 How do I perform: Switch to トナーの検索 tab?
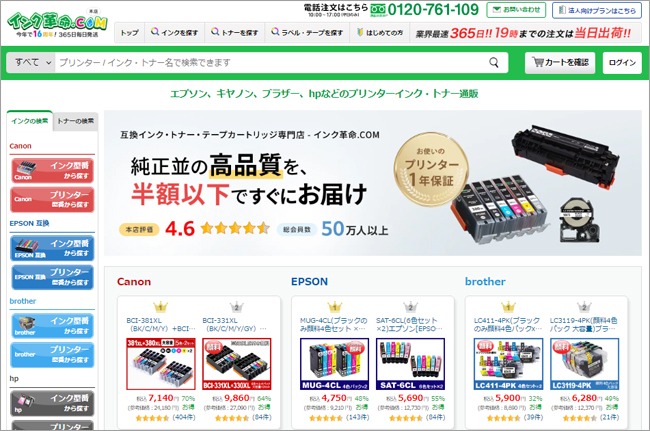[75, 121]
